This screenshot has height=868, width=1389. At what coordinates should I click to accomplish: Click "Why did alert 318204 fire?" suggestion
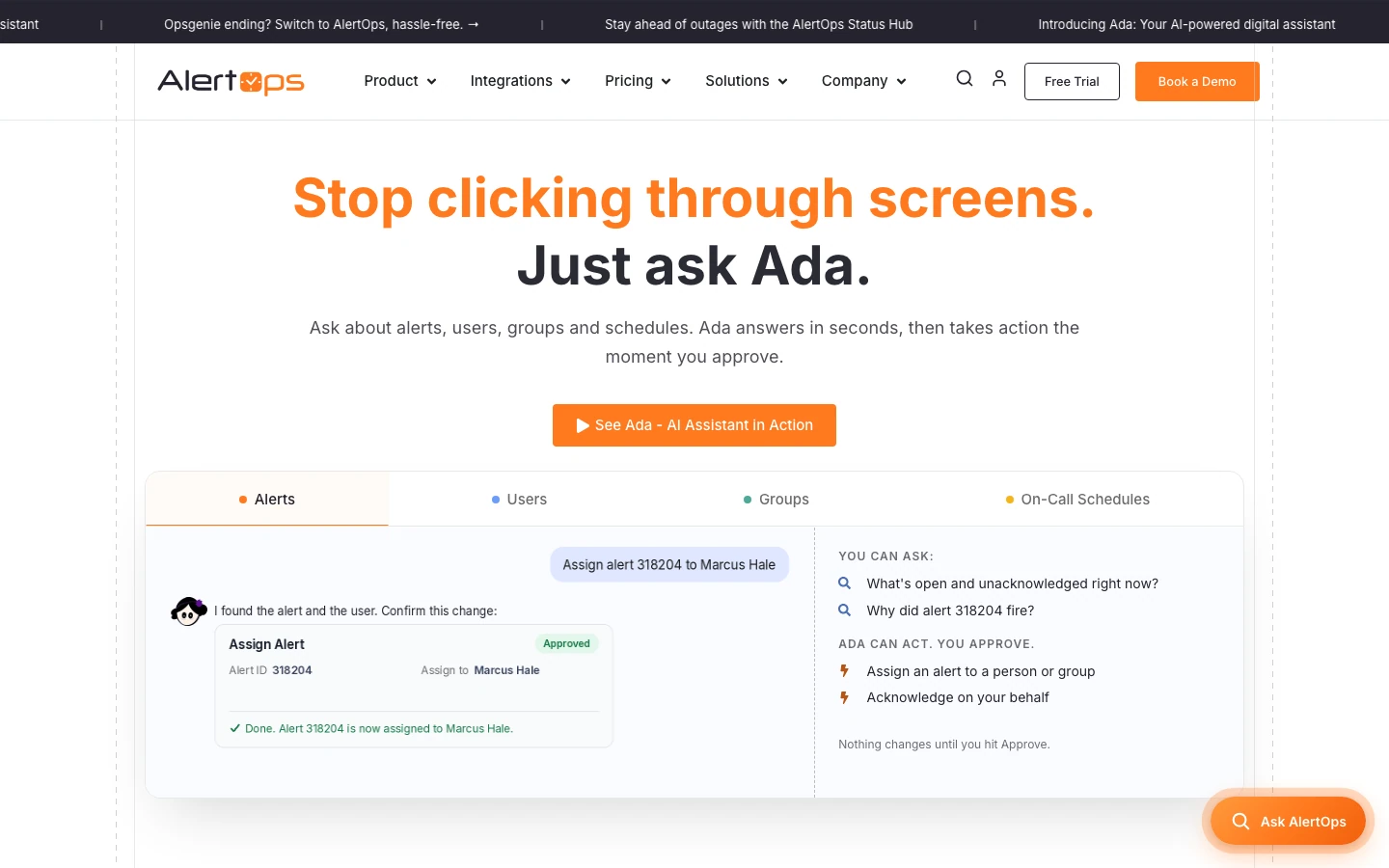(950, 610)
